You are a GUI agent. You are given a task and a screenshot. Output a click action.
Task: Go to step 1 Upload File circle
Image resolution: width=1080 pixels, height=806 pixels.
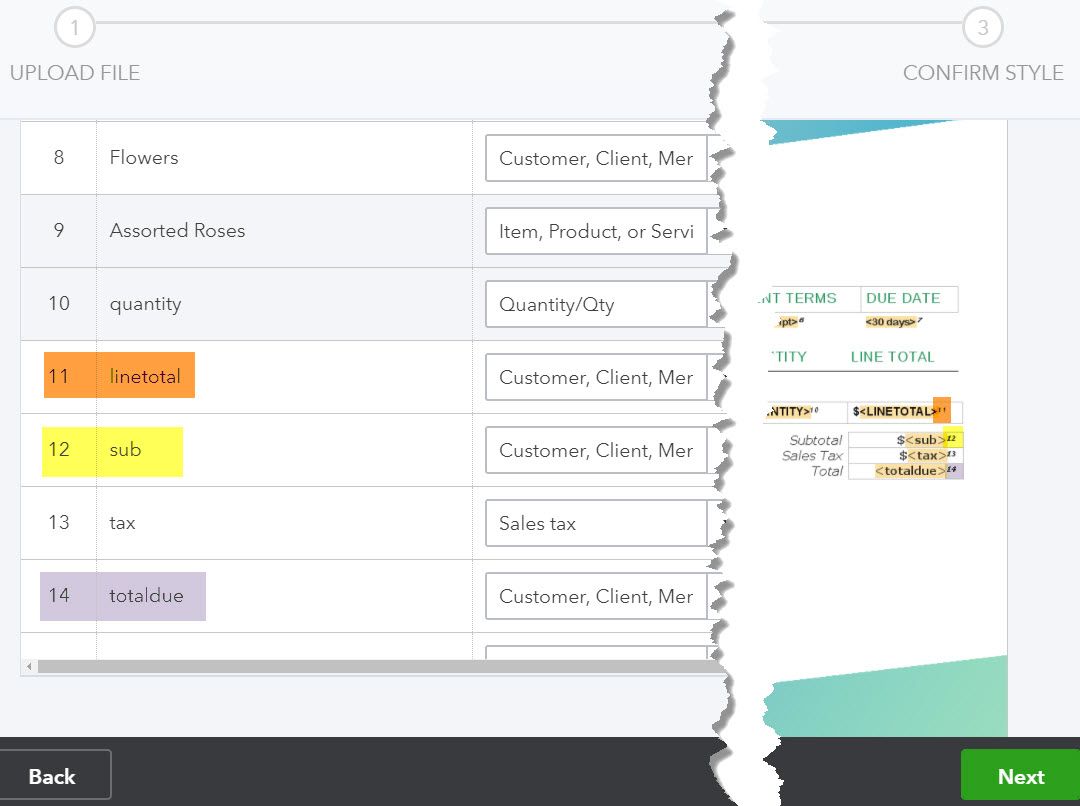pyautogui.click(x=74, y=27)
